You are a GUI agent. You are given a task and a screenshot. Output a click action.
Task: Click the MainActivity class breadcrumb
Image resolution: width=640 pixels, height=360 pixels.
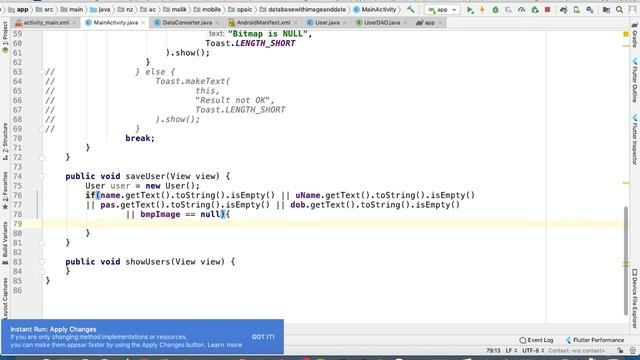(x=375, y=9)
